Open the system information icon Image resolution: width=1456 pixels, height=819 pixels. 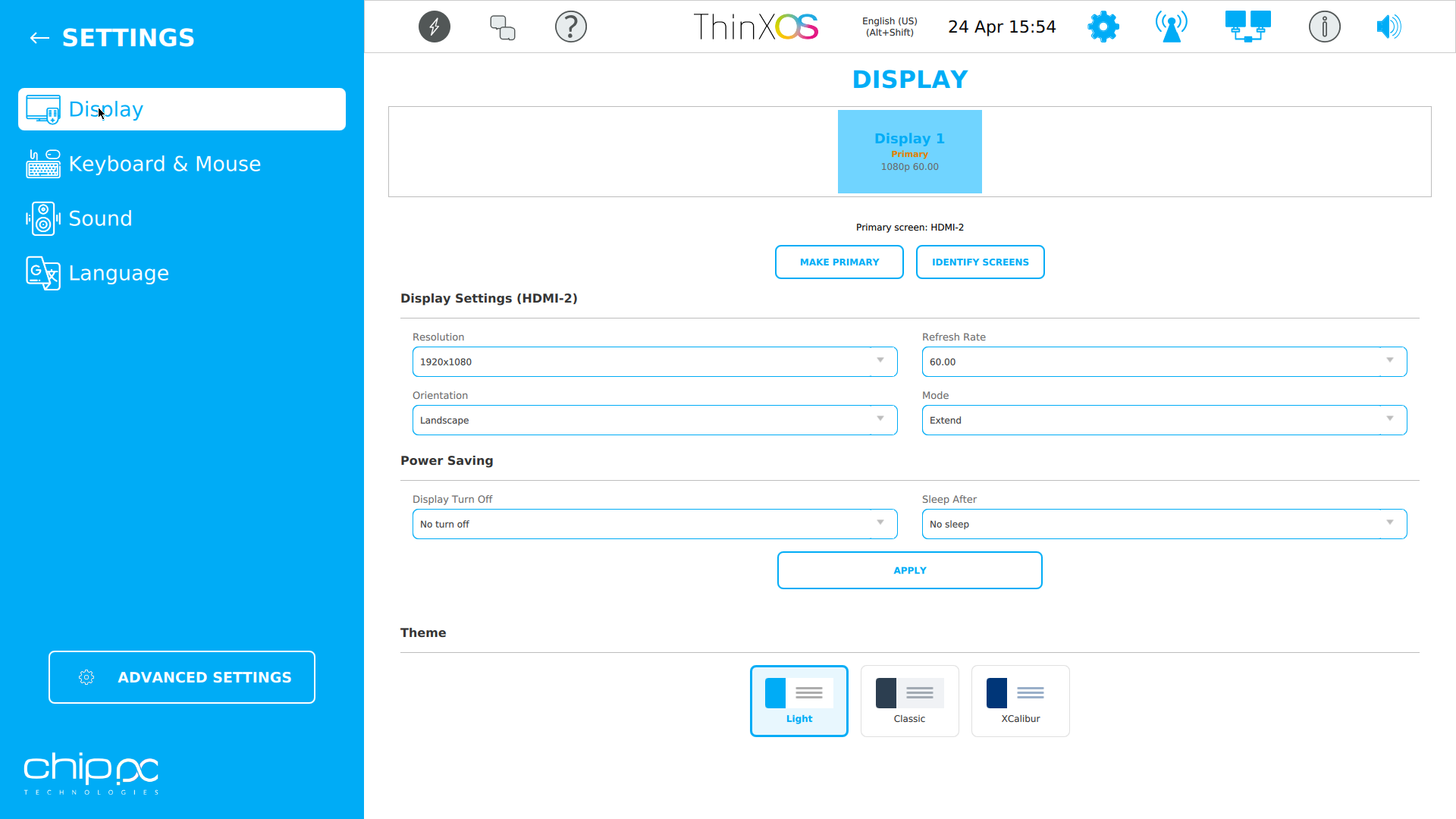[x=1325, y=27]
